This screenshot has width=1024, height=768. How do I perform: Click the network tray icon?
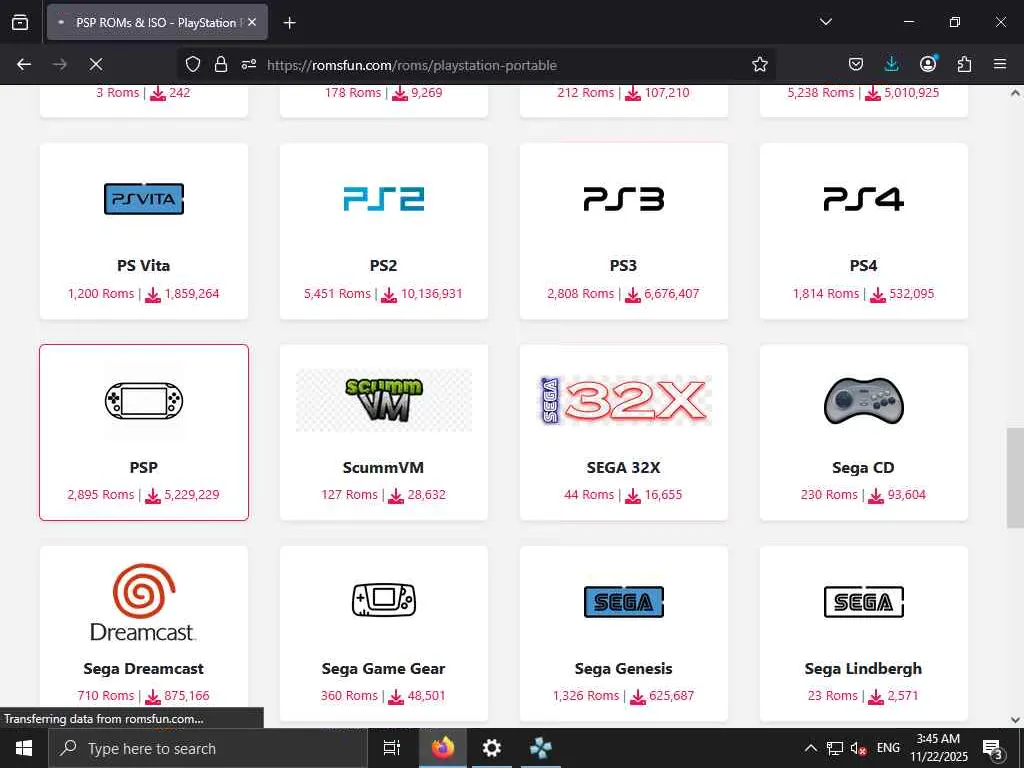[835, 748]
